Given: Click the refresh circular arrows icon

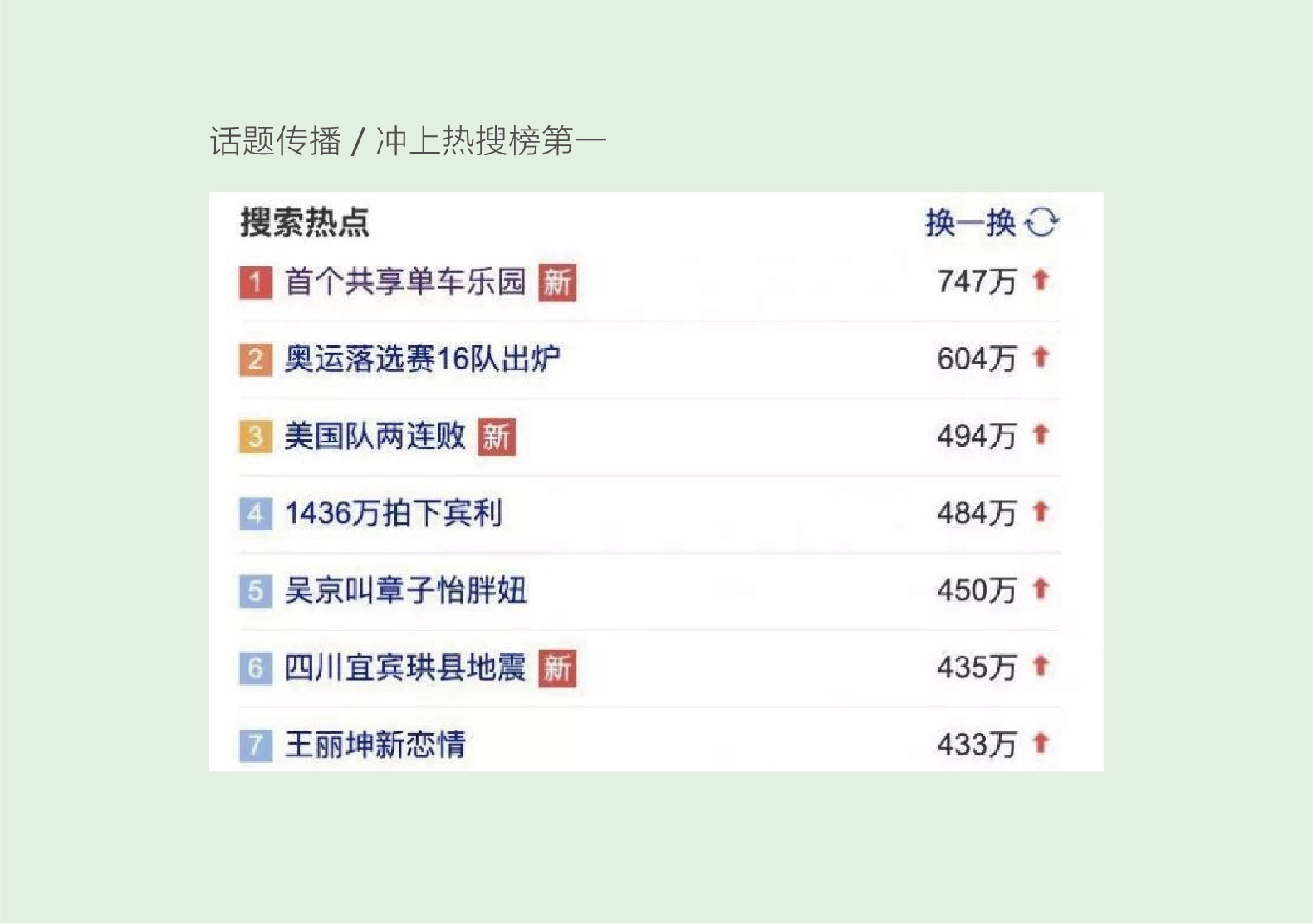Looking at the screenshot, I should pos(1041,222).
